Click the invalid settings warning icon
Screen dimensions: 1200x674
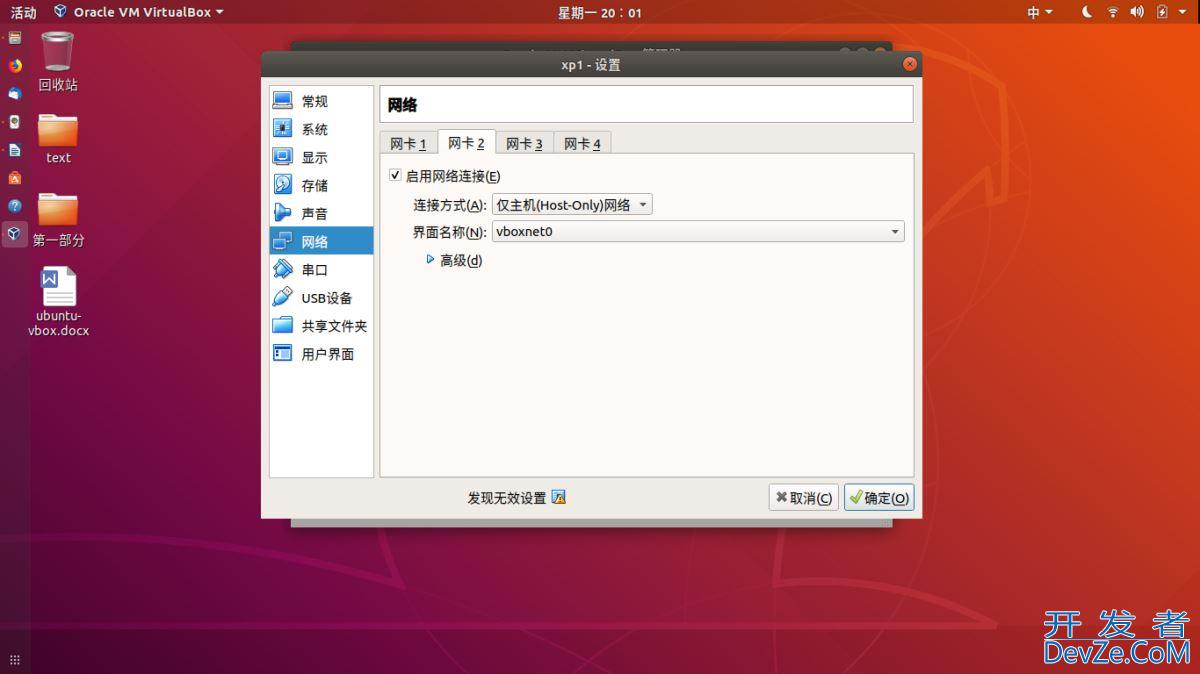[559, 497]
